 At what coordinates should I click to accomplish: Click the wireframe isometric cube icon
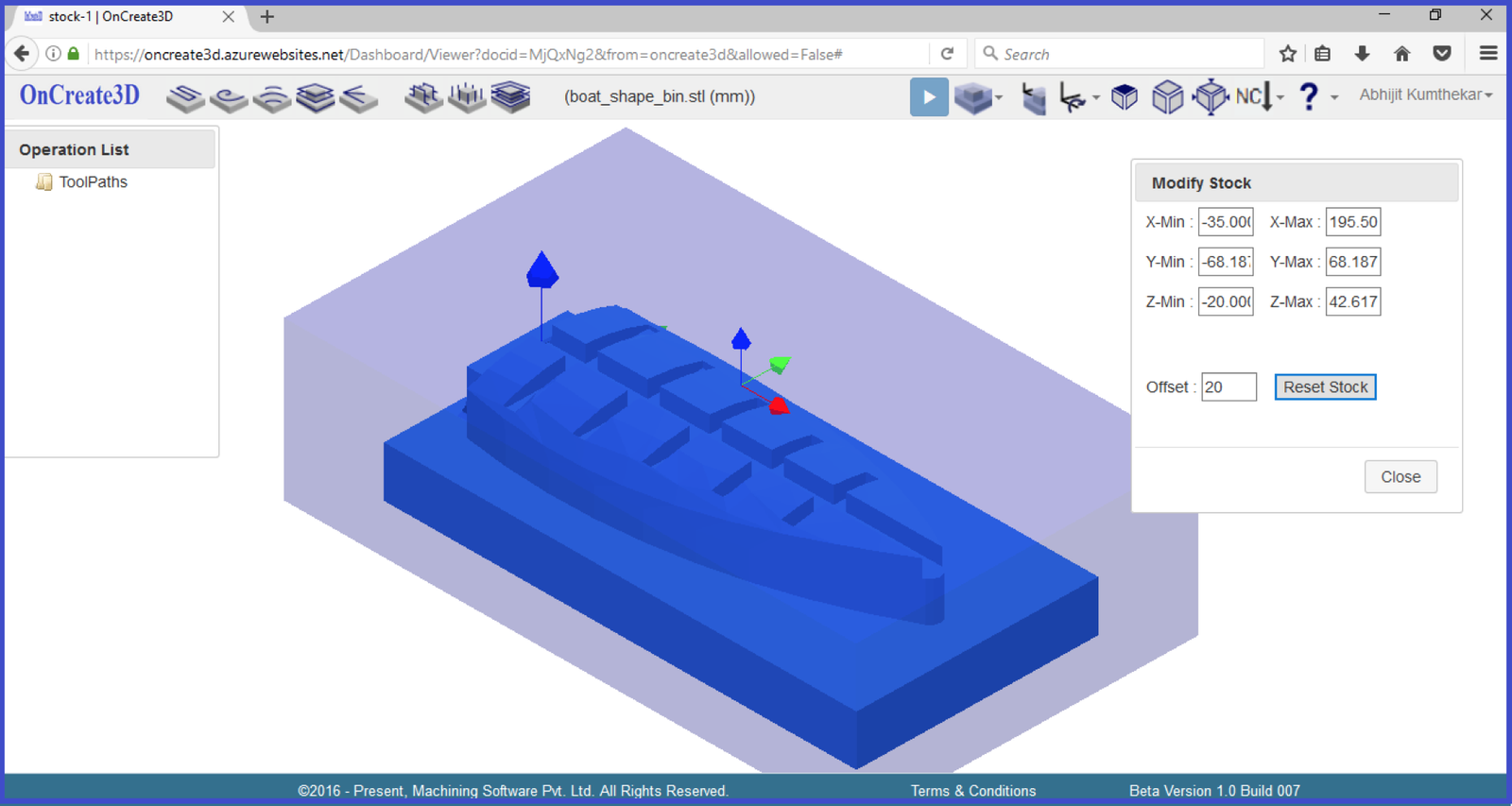(1167, 97)
